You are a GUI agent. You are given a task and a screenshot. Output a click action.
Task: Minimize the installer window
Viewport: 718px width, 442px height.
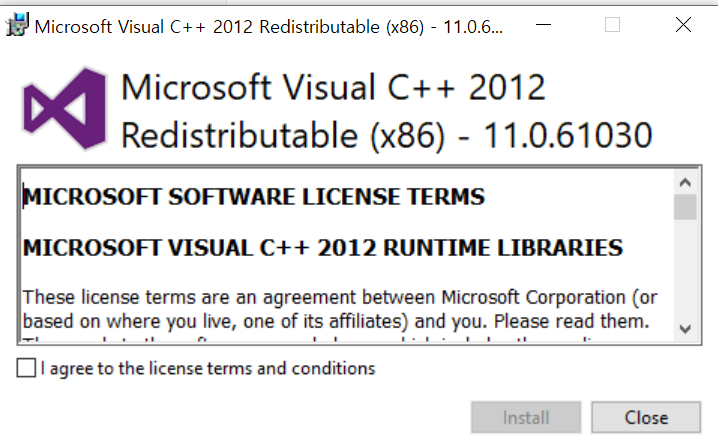[x=541, y=26]
